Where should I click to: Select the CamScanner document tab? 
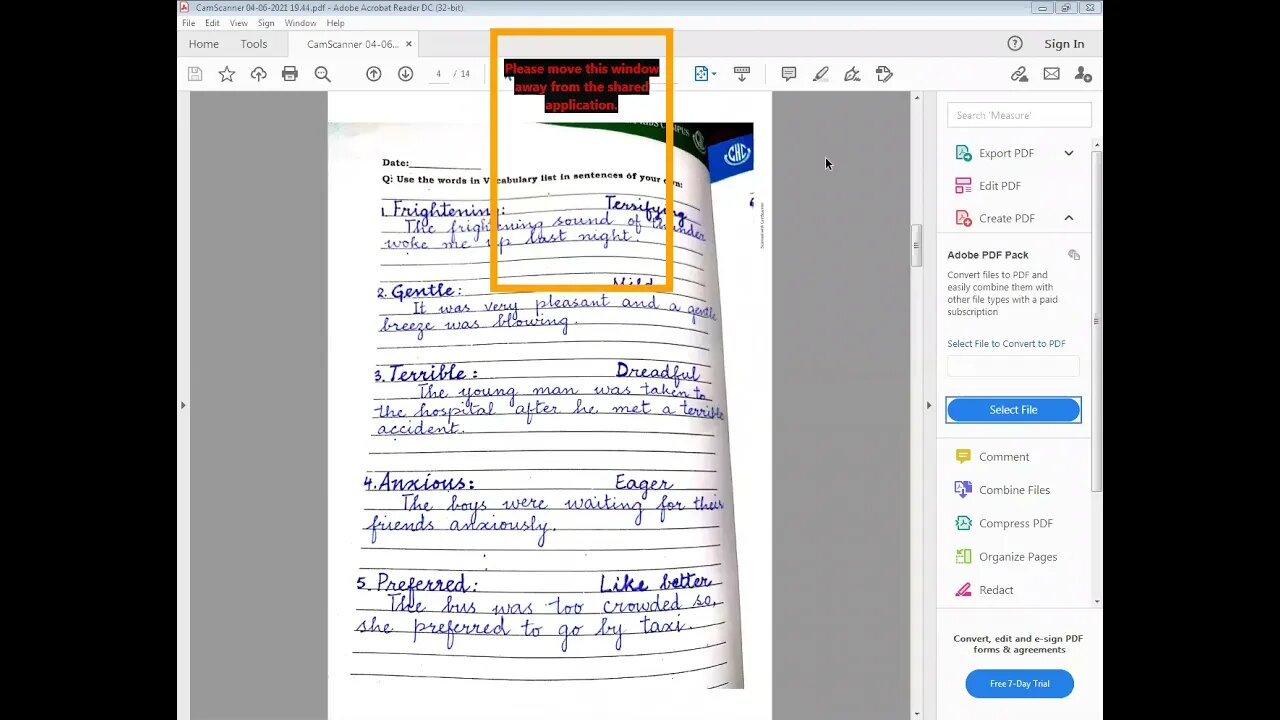tap(352, 44)
